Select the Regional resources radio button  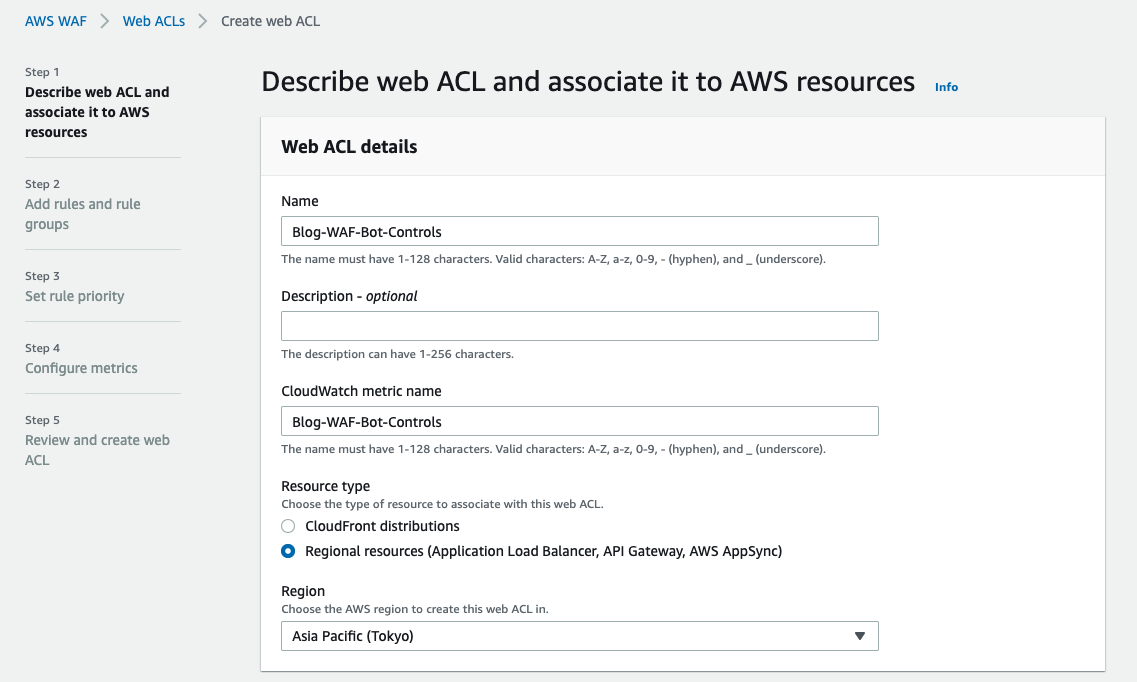coord(288,550)
